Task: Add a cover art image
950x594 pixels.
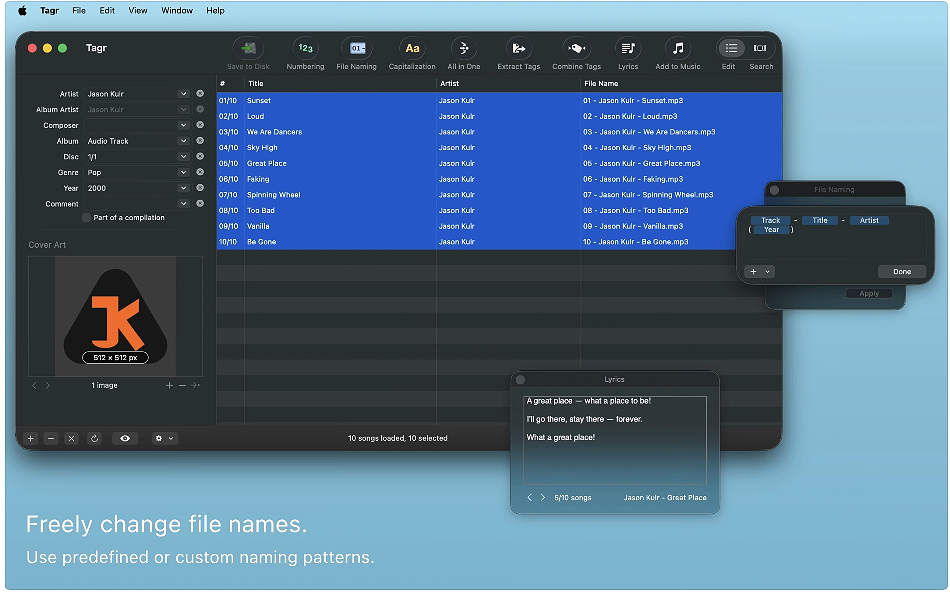Action: point(169,385)
